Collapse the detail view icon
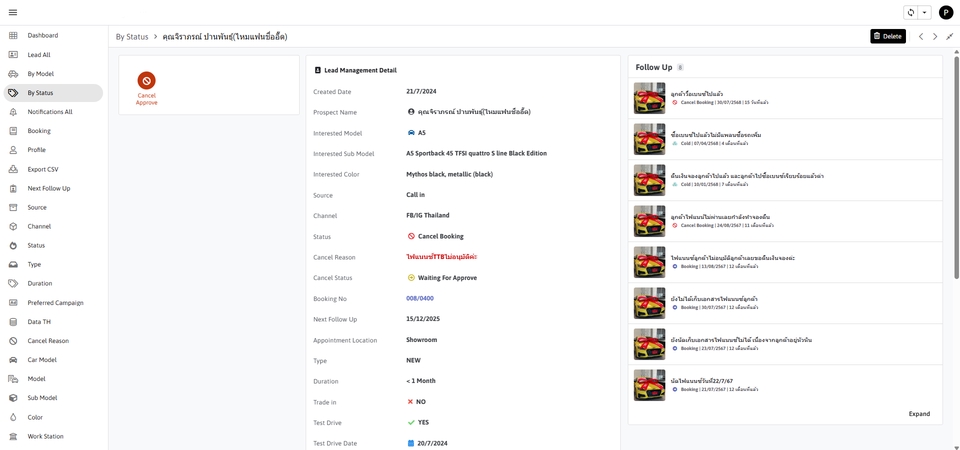960x450 pixels. [x=949, y=36]
